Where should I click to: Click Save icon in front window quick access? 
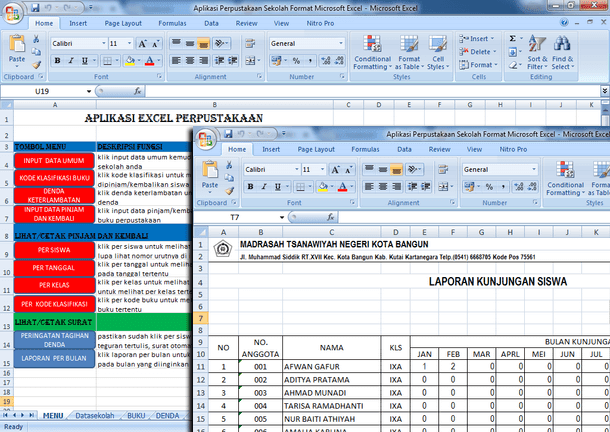point(228,134)
